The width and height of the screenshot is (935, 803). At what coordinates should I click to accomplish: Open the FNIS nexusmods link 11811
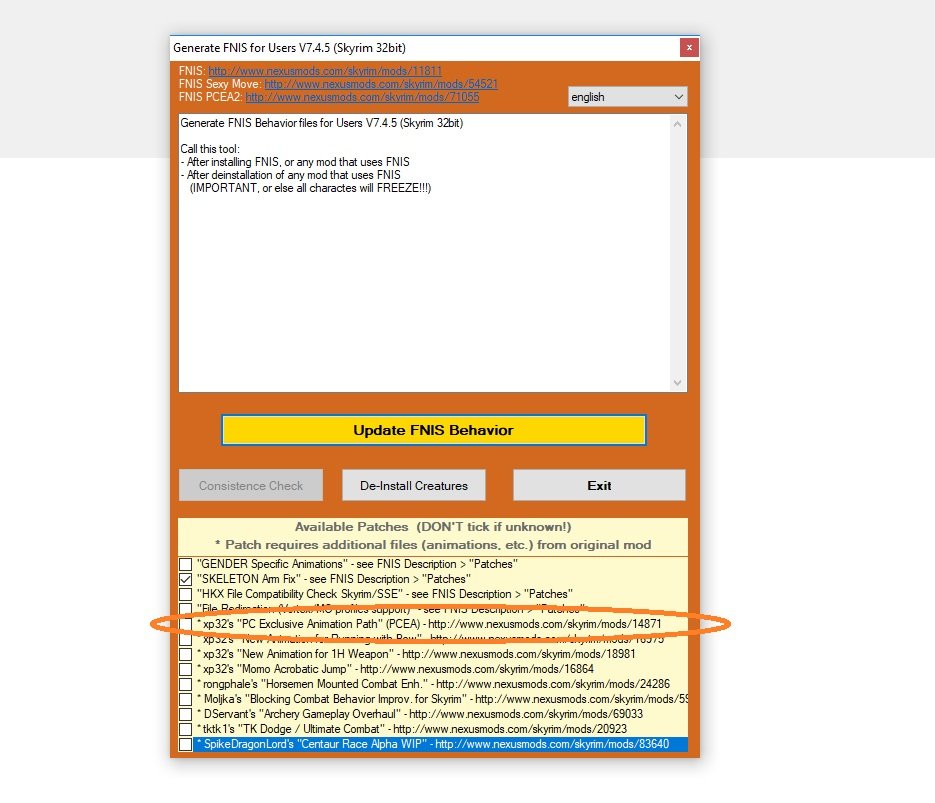[x=324, y=71]
